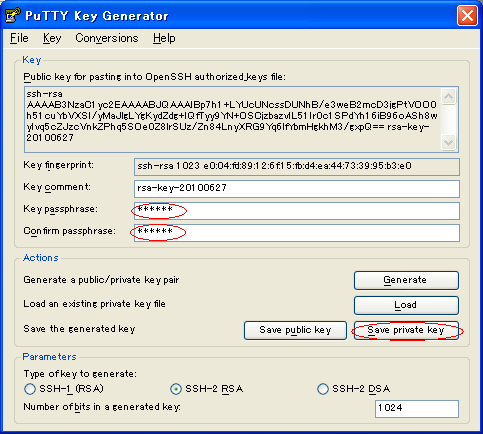Click the PuTTY key icon in title bar

(13, 15)
